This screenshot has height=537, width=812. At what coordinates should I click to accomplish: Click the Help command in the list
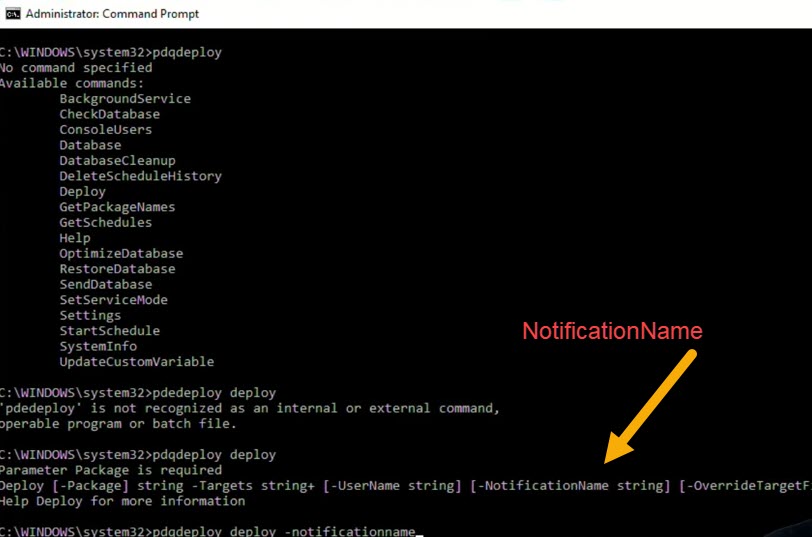pyautogui.click(x=75, y=238)
